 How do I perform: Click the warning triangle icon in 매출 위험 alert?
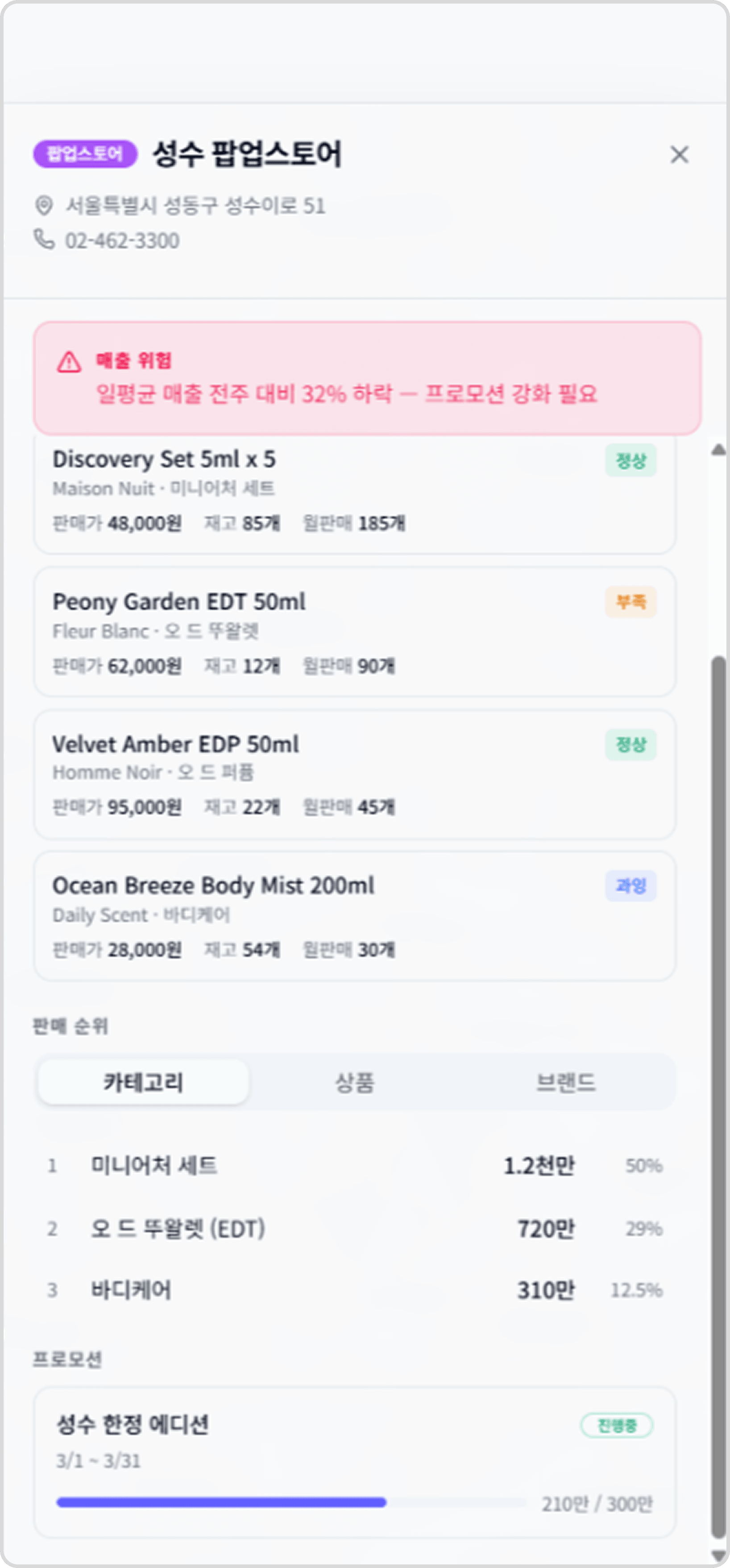coord(69,362)
